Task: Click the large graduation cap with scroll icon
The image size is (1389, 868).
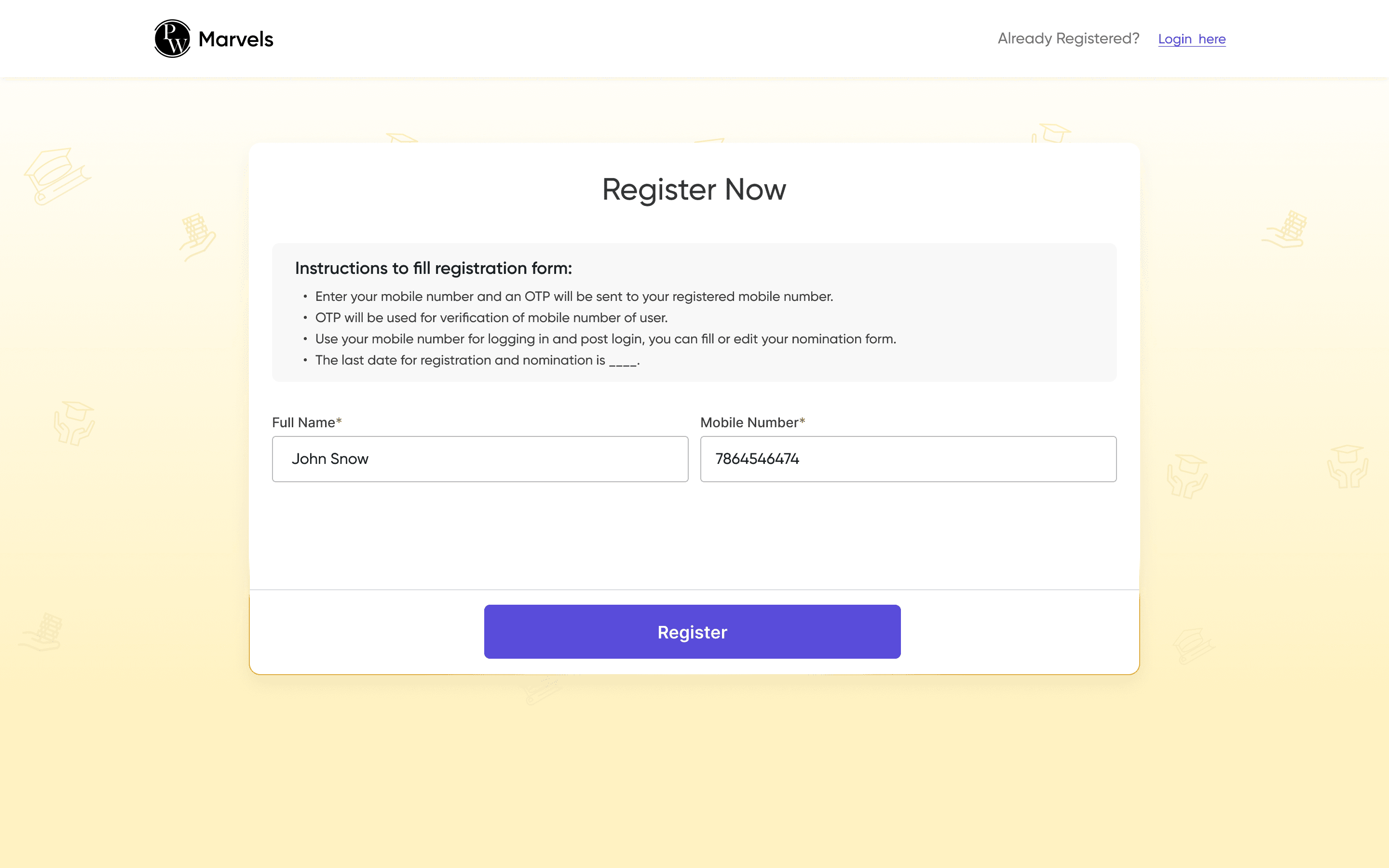Action: click(57, 176)
